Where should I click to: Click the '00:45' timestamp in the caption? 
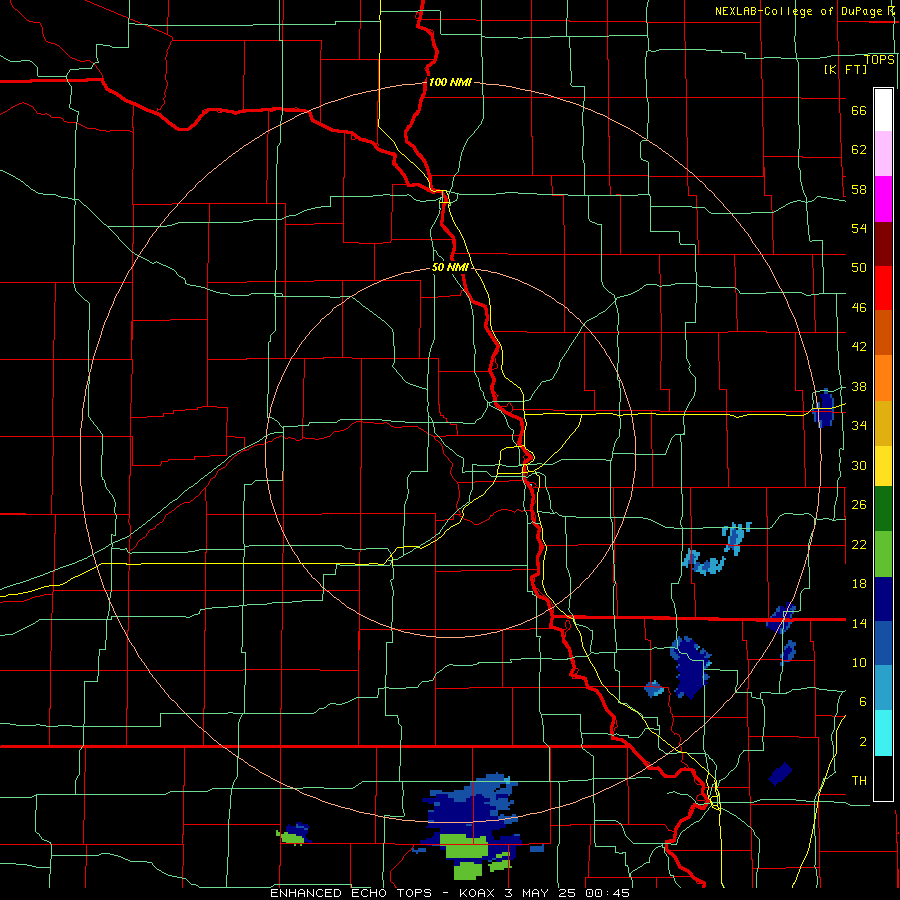[x=608, y=893]
